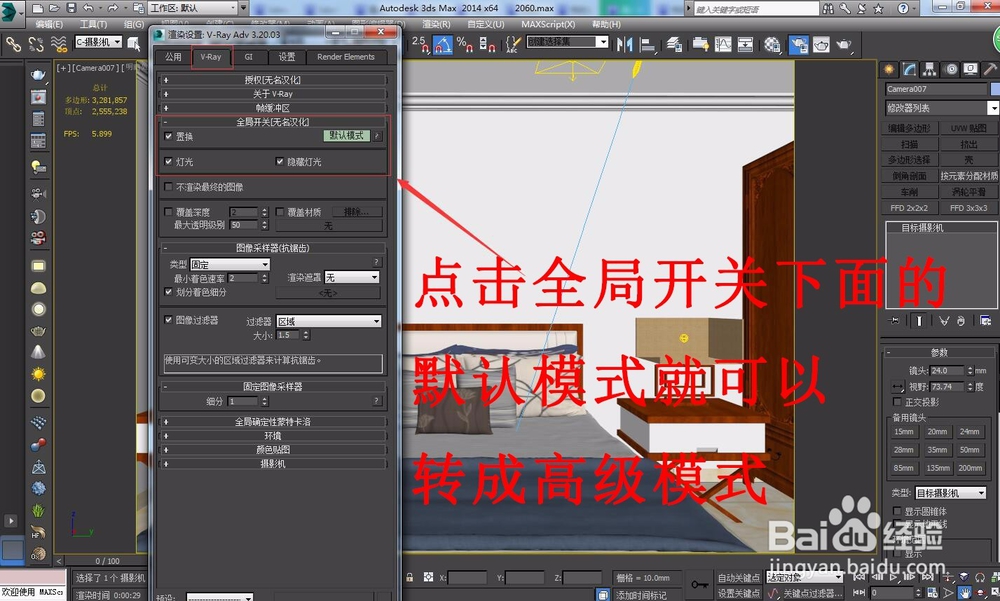
Task: Click the New Scene icon in the title bar
Action: tap(38, 8)
